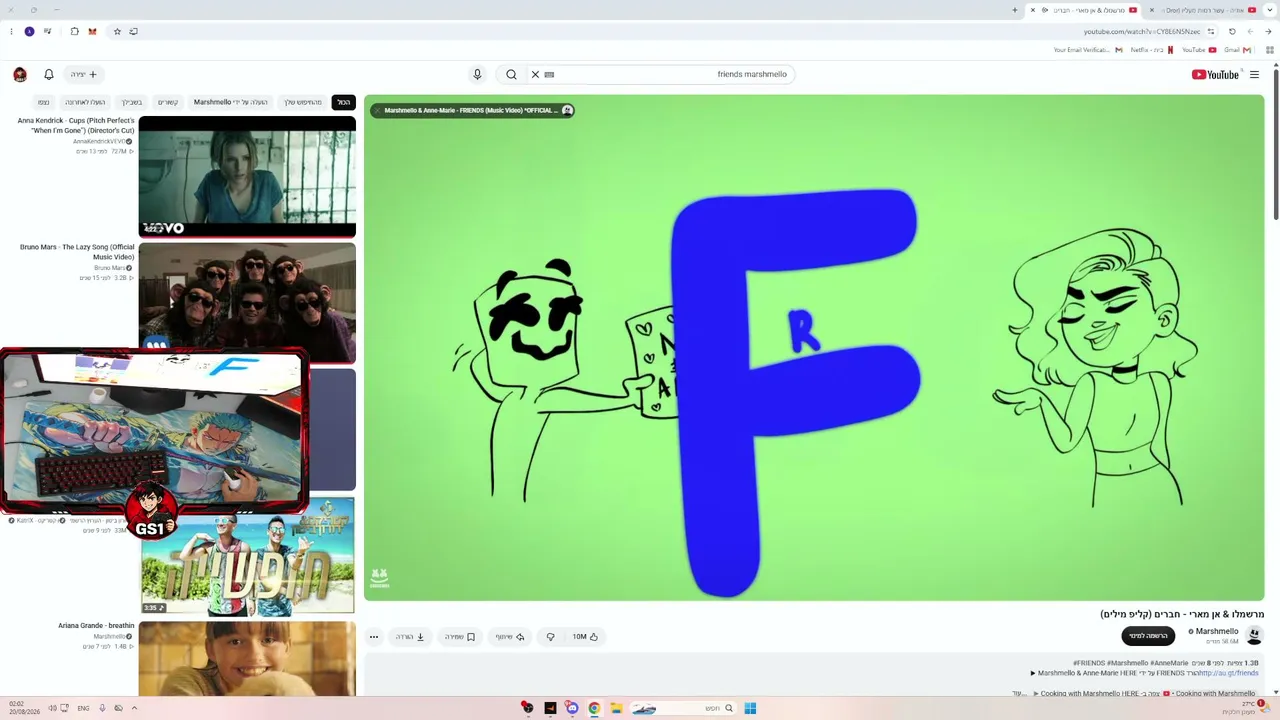Click the YouTube search input field
1280x720 pixels.
pyautogui.click(x=670, y=74)
